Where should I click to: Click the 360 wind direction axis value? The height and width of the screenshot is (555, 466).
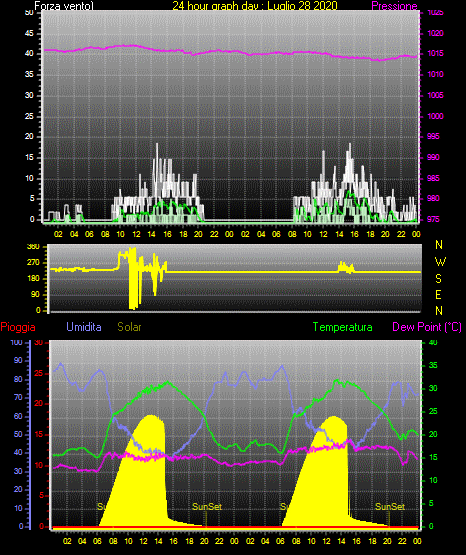point(33,247)
